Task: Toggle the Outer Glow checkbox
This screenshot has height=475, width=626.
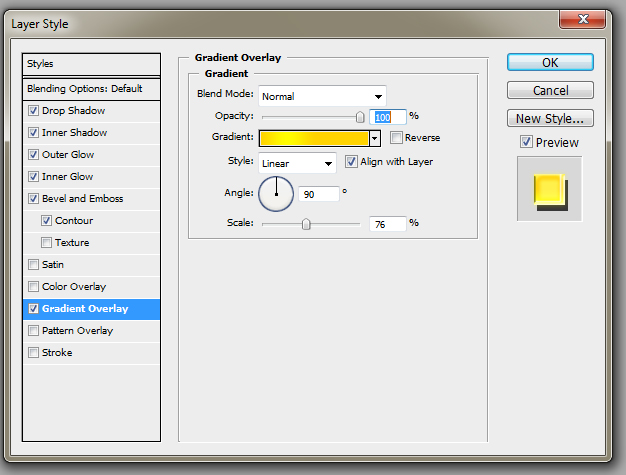Action: pyautogui.click(x=34, y=154)
